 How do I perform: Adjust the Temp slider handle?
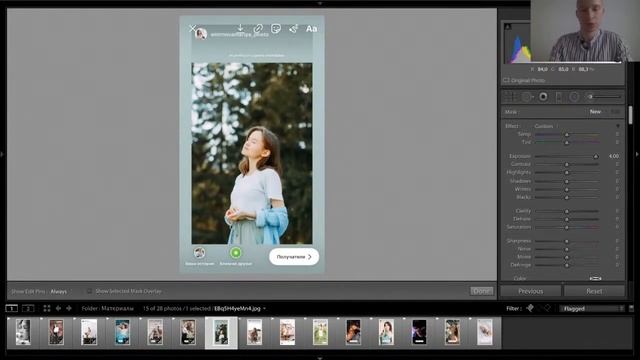point(567,134)
